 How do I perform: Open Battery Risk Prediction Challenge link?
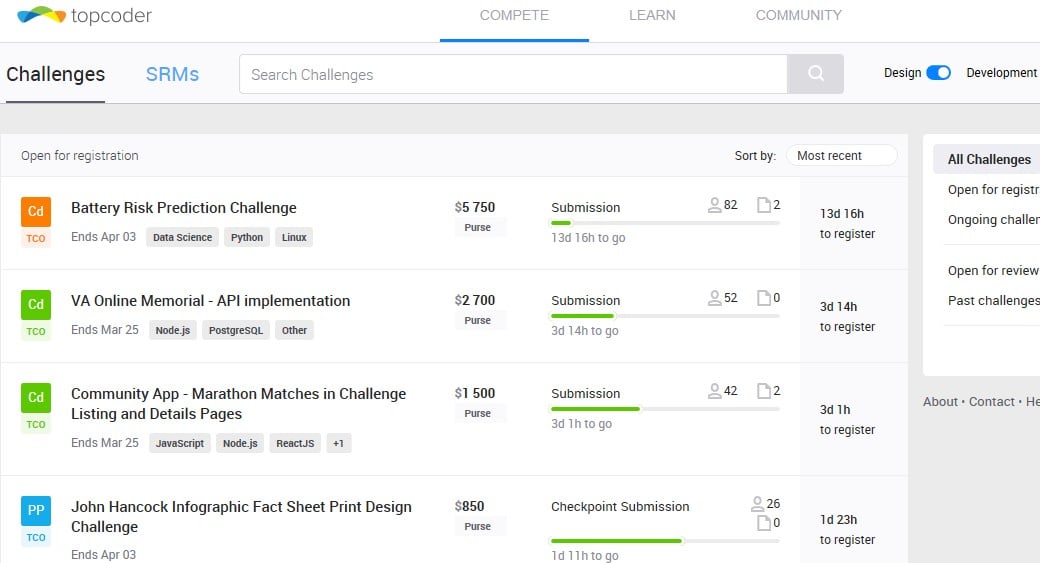click(x=184, y=208)
